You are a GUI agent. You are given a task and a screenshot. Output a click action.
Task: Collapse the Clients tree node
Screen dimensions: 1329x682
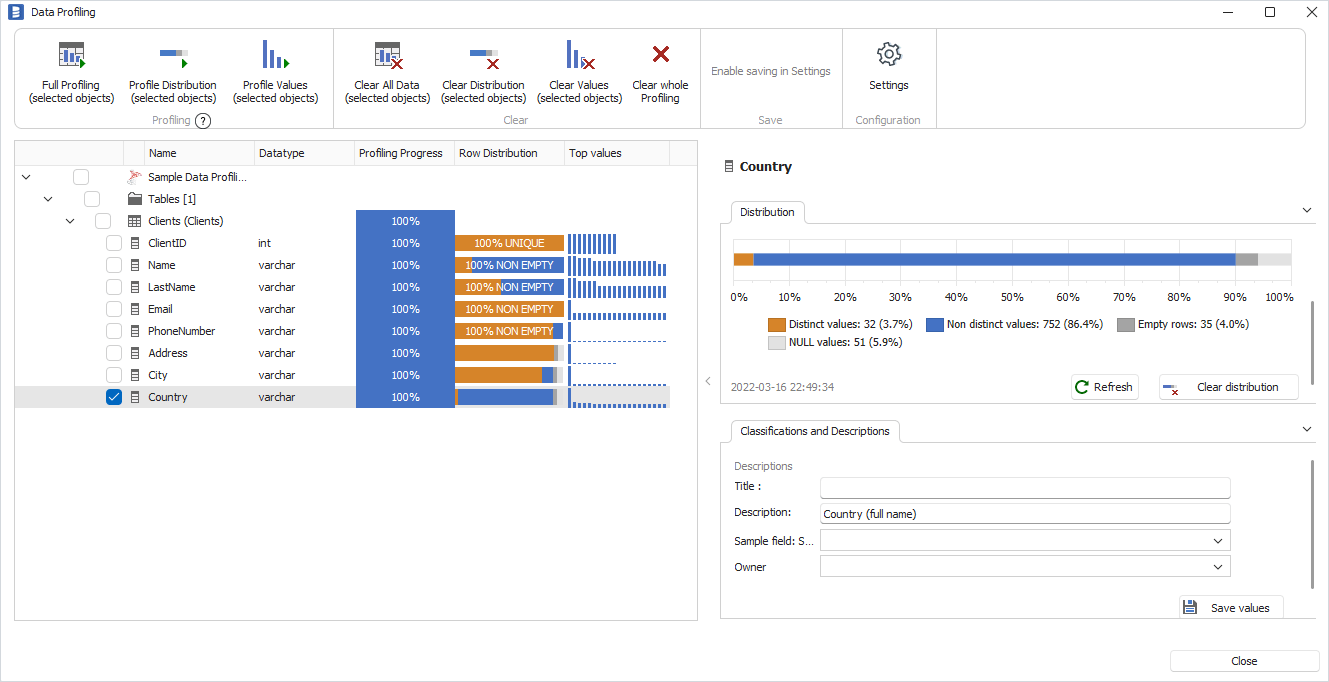click(x=69, y=220)
